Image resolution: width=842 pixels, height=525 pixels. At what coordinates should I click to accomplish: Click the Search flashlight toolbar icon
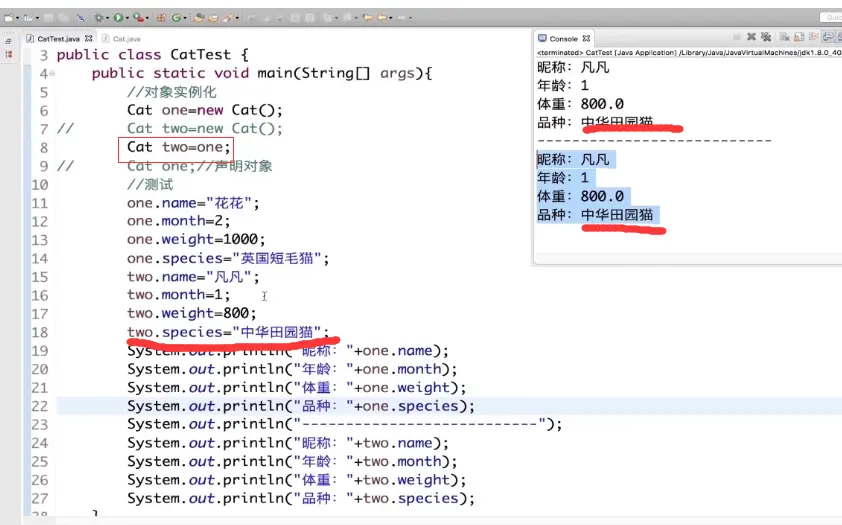click(x=228, y=18)
